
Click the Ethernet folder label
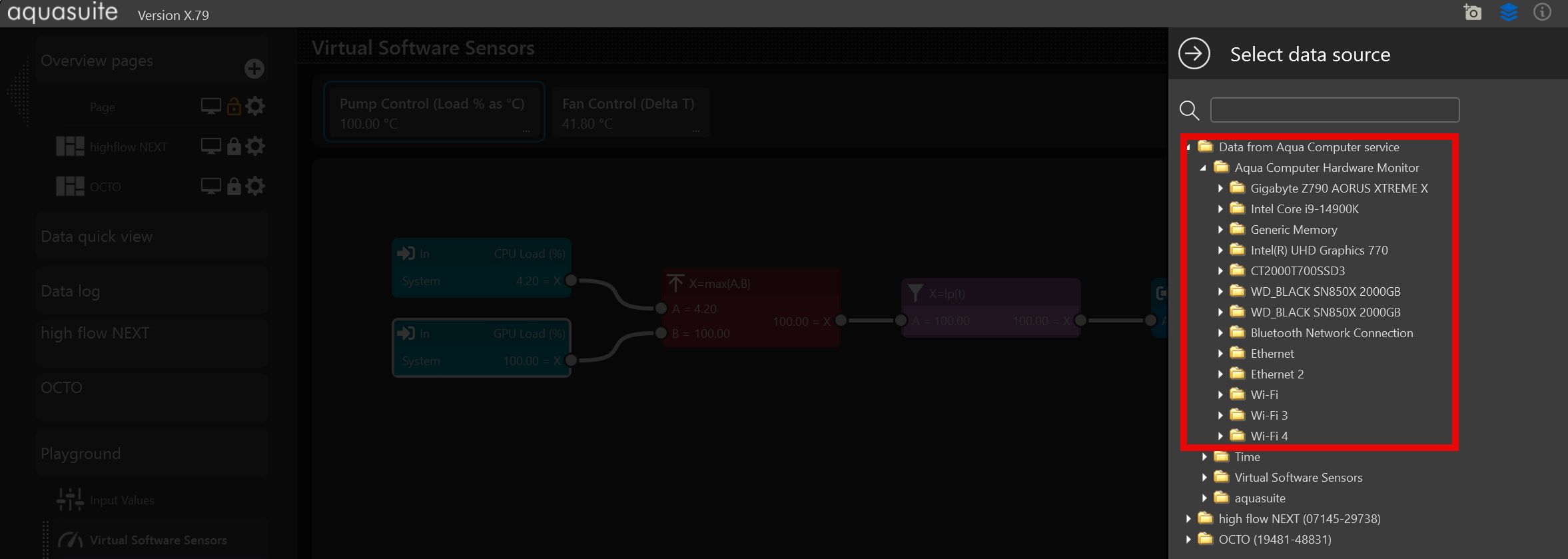1272,354
